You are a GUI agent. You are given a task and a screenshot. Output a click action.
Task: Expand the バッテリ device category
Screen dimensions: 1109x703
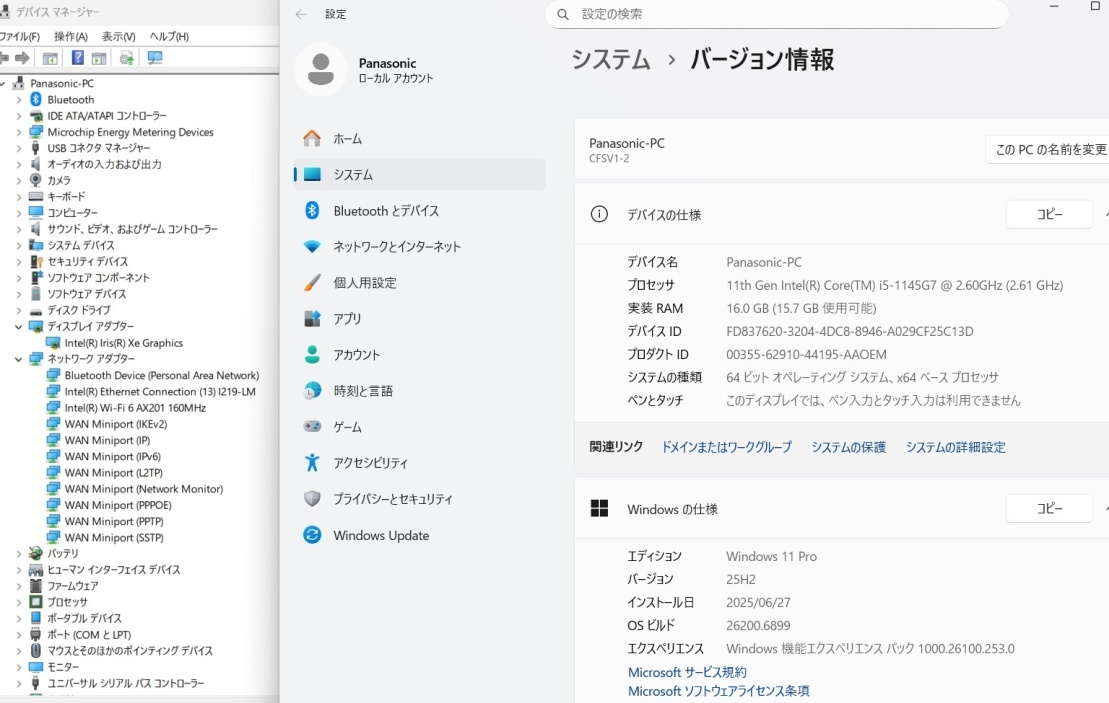click(18, 553)
